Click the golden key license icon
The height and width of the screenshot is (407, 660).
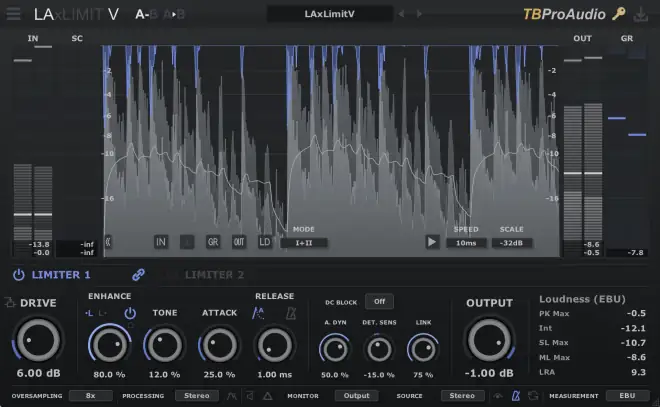click(x=618, y=14)
